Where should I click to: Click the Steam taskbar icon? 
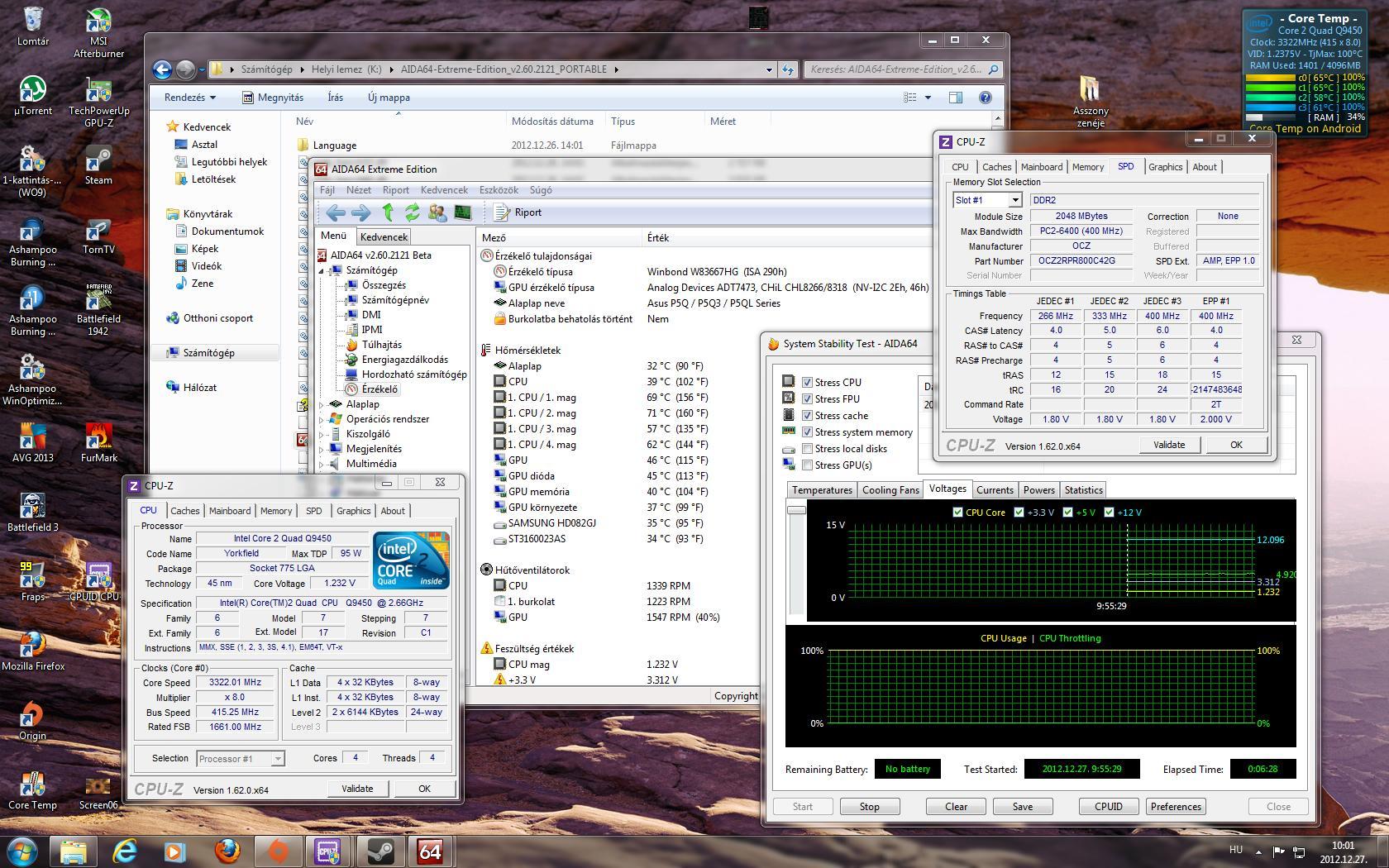pos(379,851)
